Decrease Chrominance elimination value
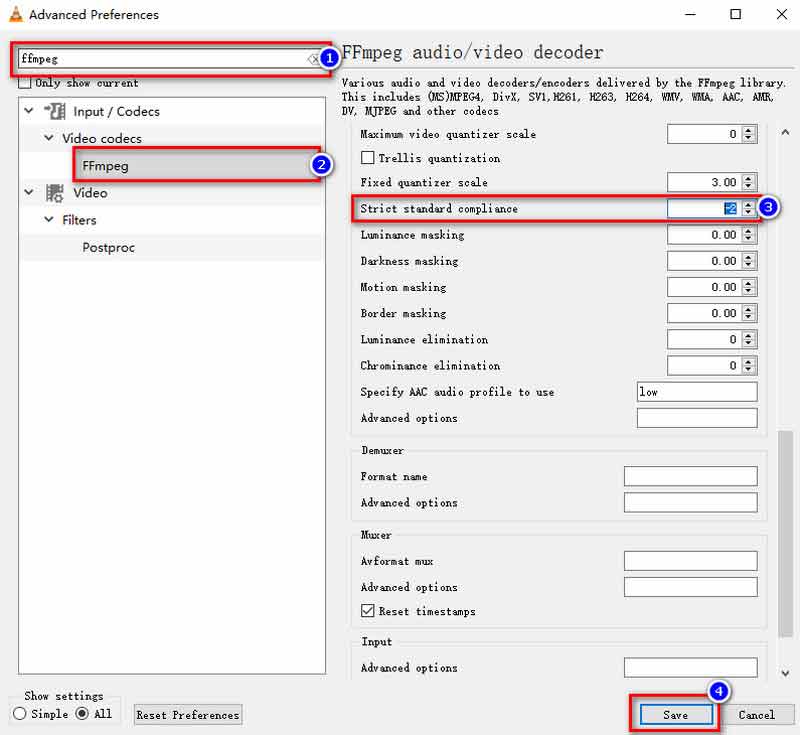This screenshot has height=735, width=800. 748,369
